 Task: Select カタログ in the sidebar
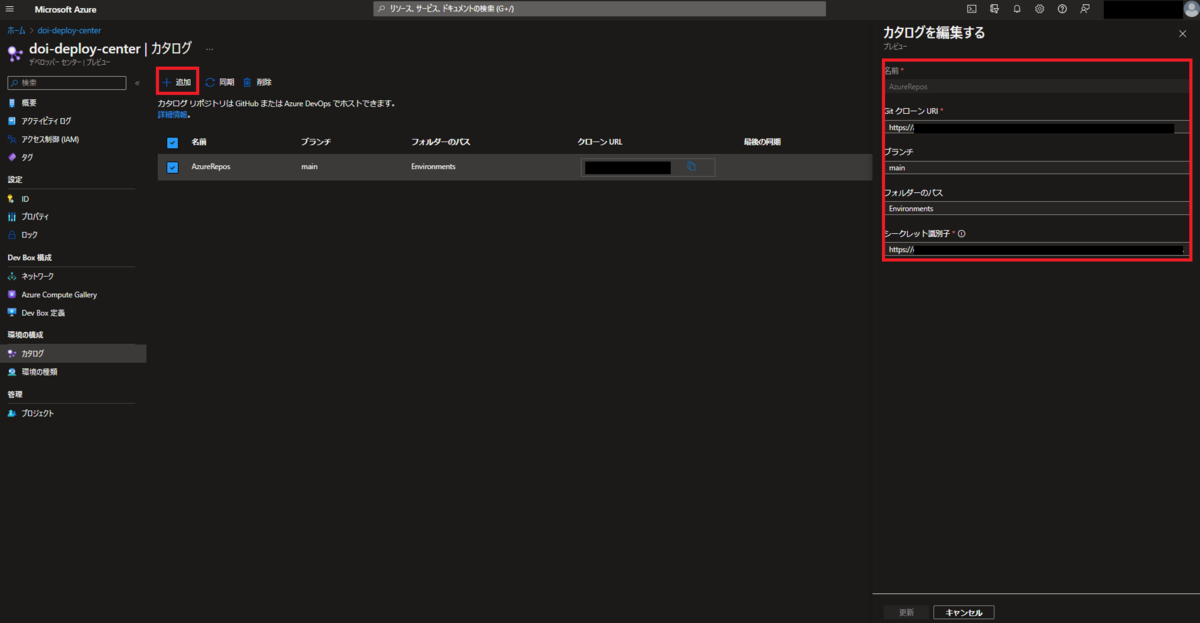[x=73, y=353]
